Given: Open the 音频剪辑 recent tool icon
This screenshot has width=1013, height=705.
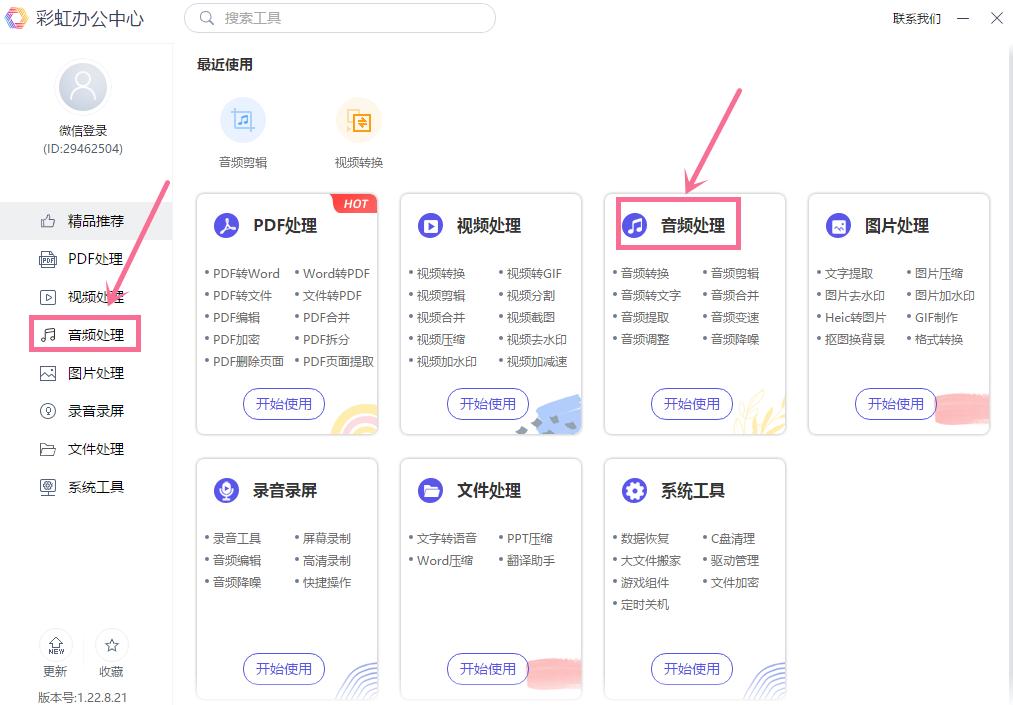Looking at the screenshot, I should [242, 119].
